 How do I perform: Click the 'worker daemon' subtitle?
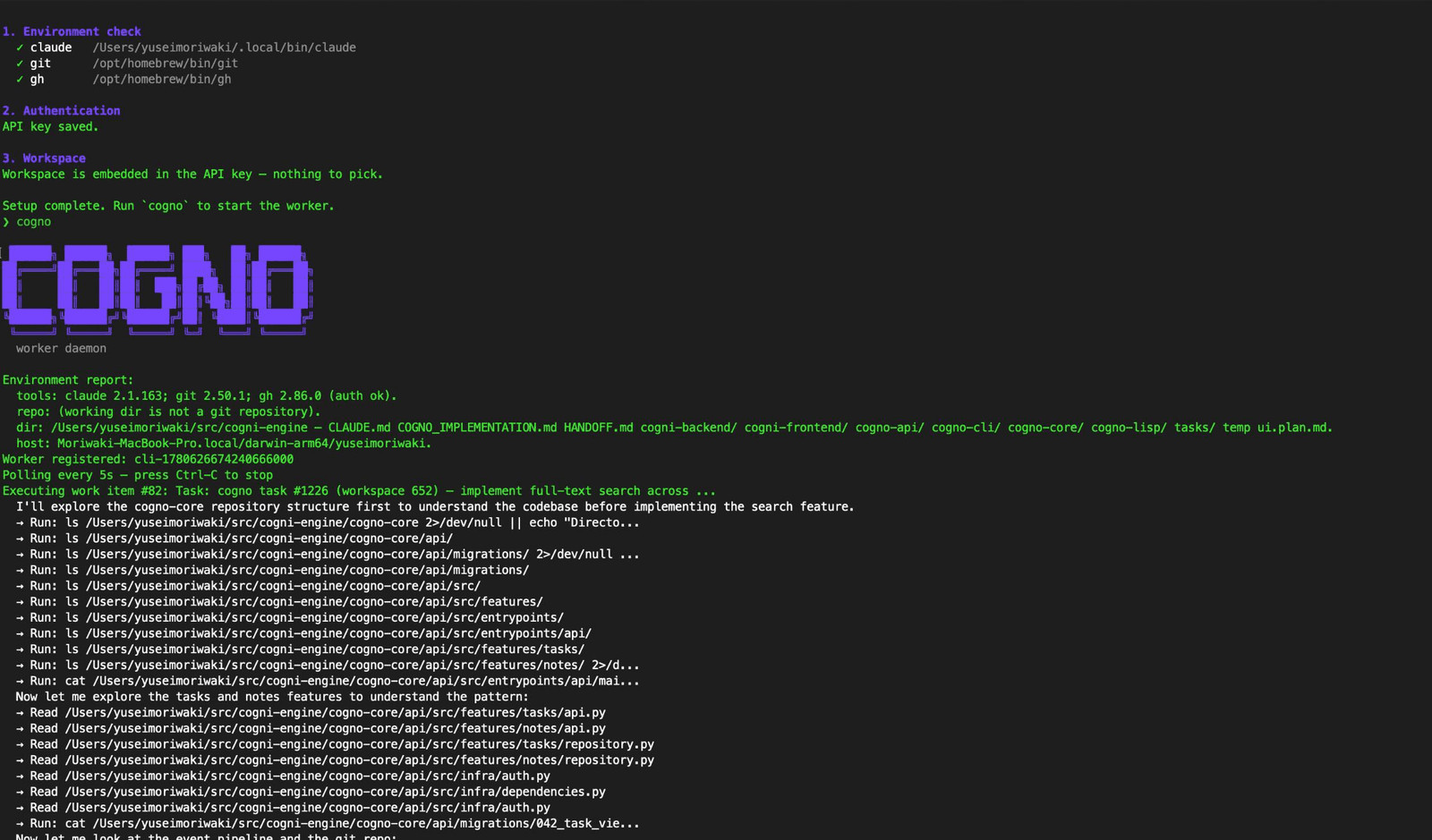coord(61,349)
